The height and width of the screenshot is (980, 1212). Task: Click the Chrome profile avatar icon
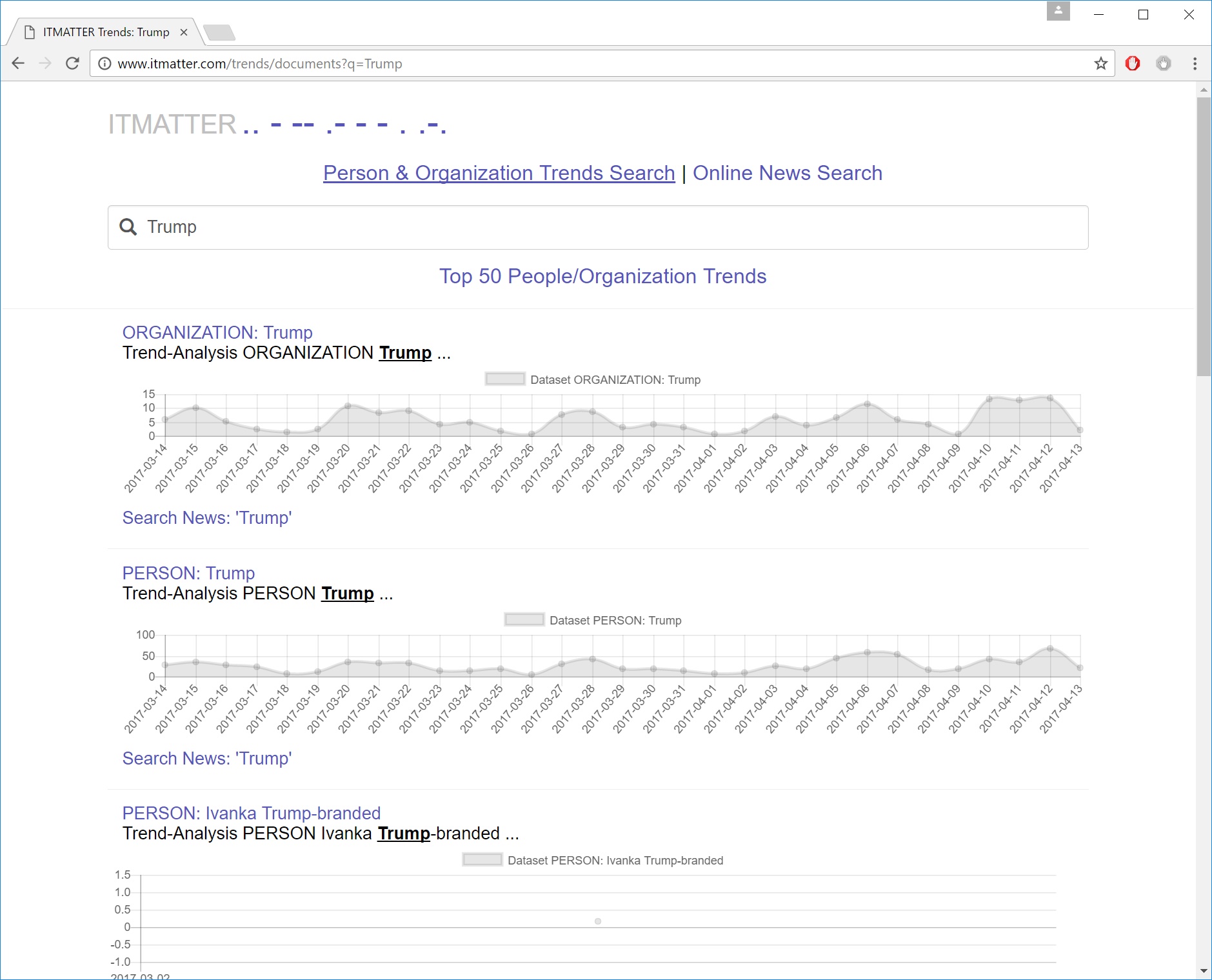tap(1058, 11)
